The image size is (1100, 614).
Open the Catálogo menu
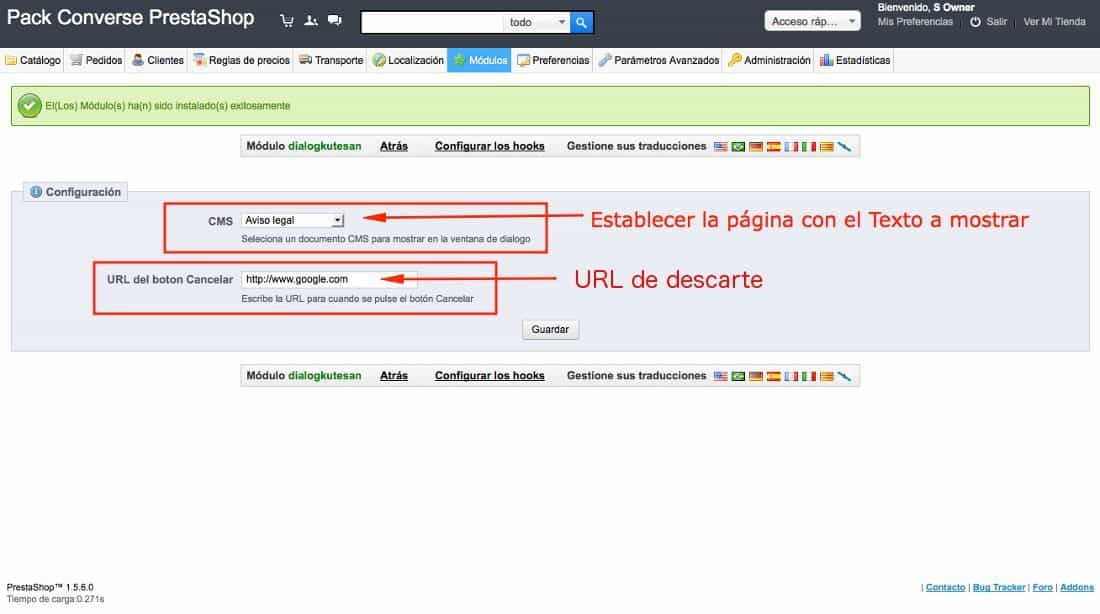click(x=33, y=60)
